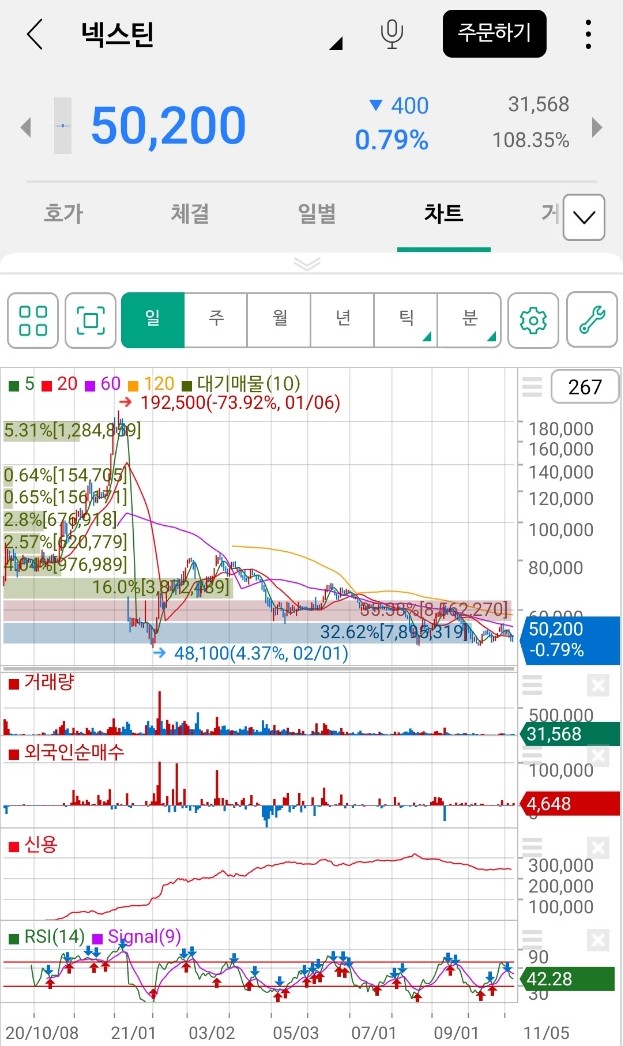Open chart settings gear icon
Viewport: 623px width, 1046px height.
pyautogui.click(x=533, y=320)
